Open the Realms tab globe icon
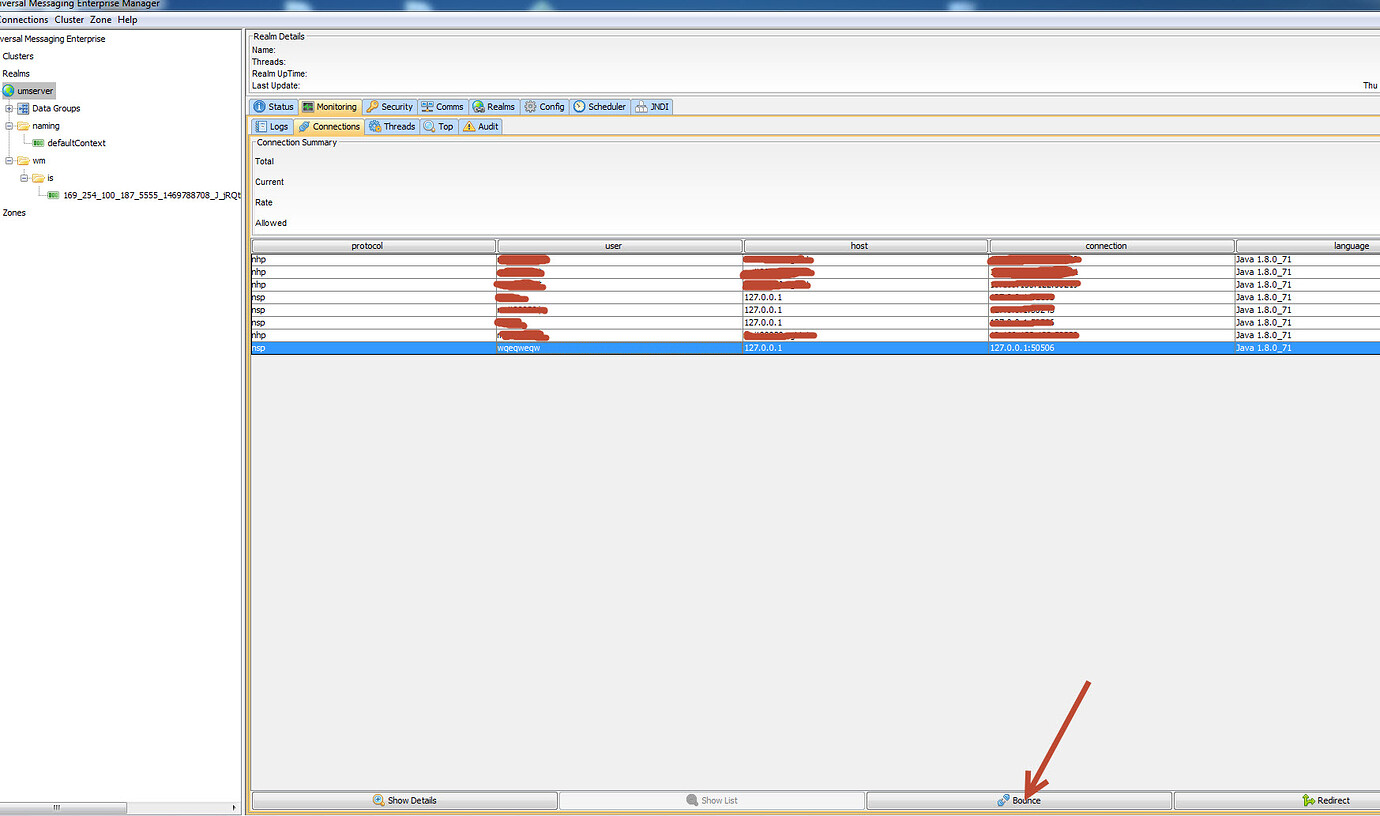The image size is (1380, 816). [479, 107]
